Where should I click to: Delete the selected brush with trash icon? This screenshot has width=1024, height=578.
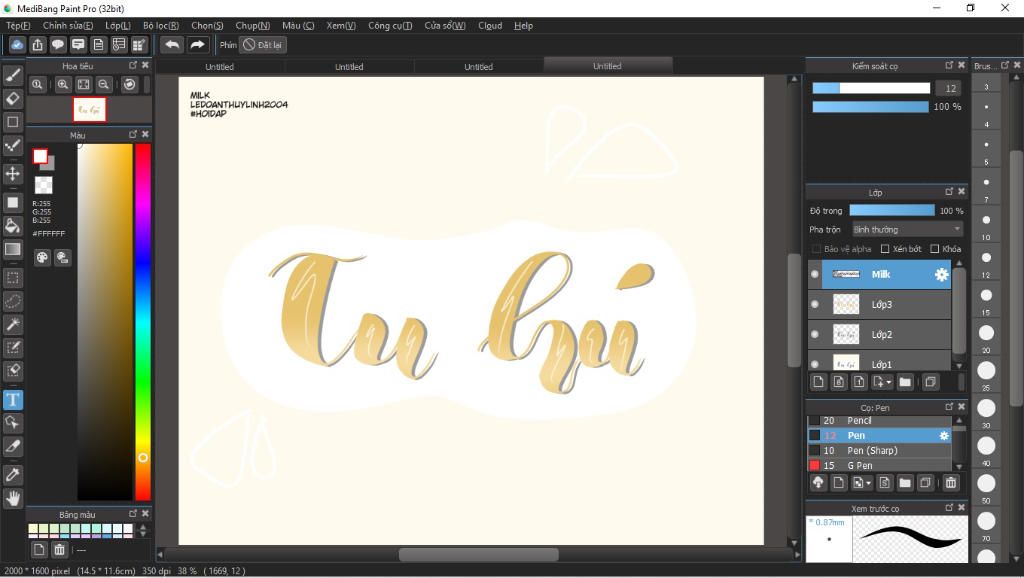pyautogui.click(x=951, y=483)
